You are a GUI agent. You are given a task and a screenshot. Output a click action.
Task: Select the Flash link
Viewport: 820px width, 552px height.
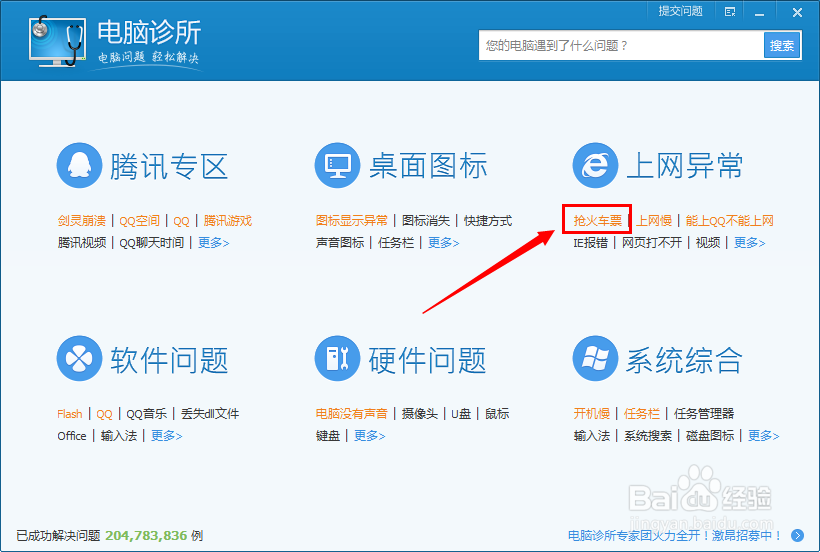[70, 414]
